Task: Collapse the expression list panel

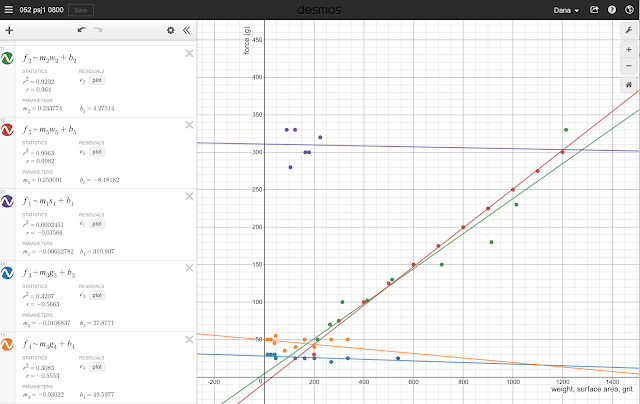Action: [187, 30]
